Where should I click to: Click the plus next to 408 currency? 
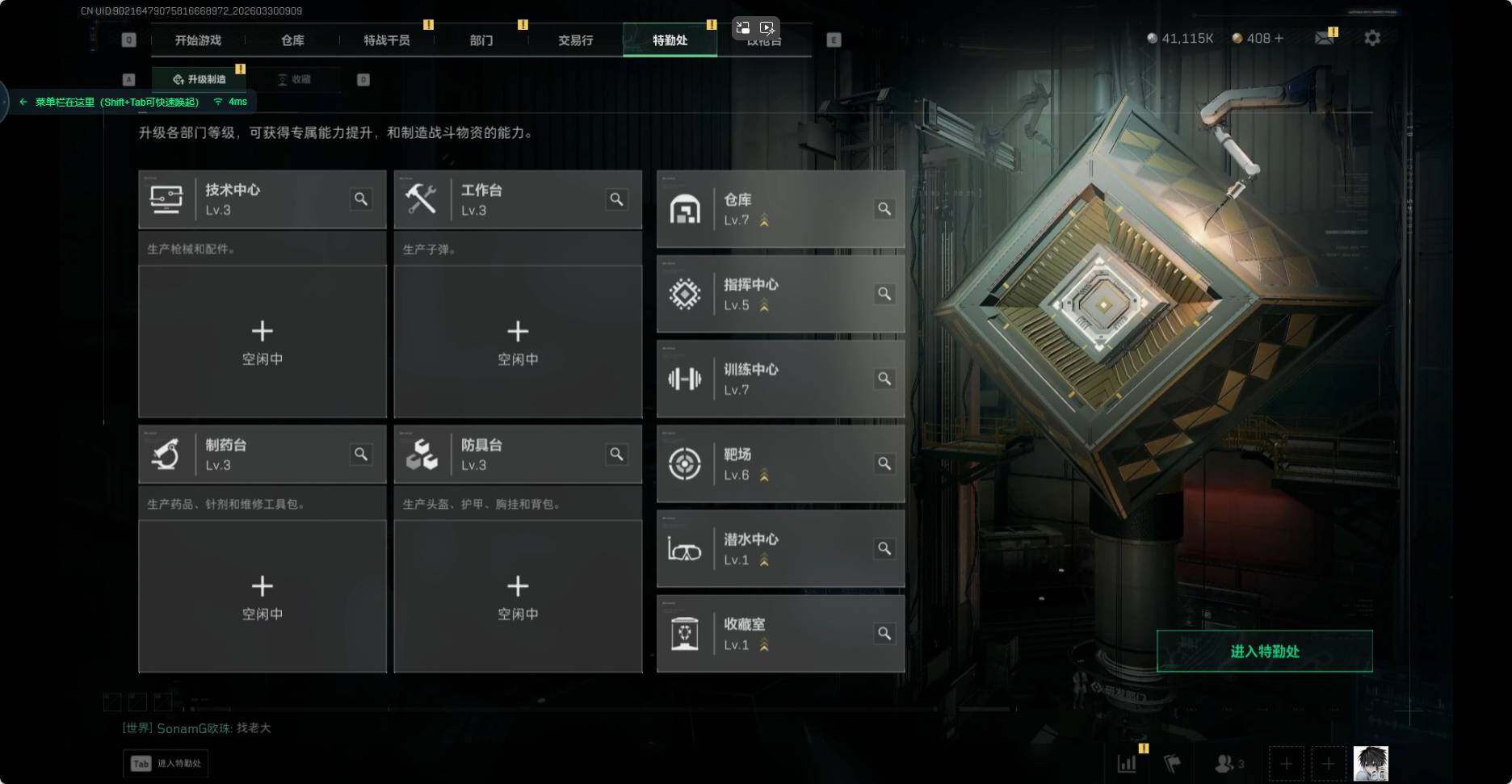coord(1279,38)
